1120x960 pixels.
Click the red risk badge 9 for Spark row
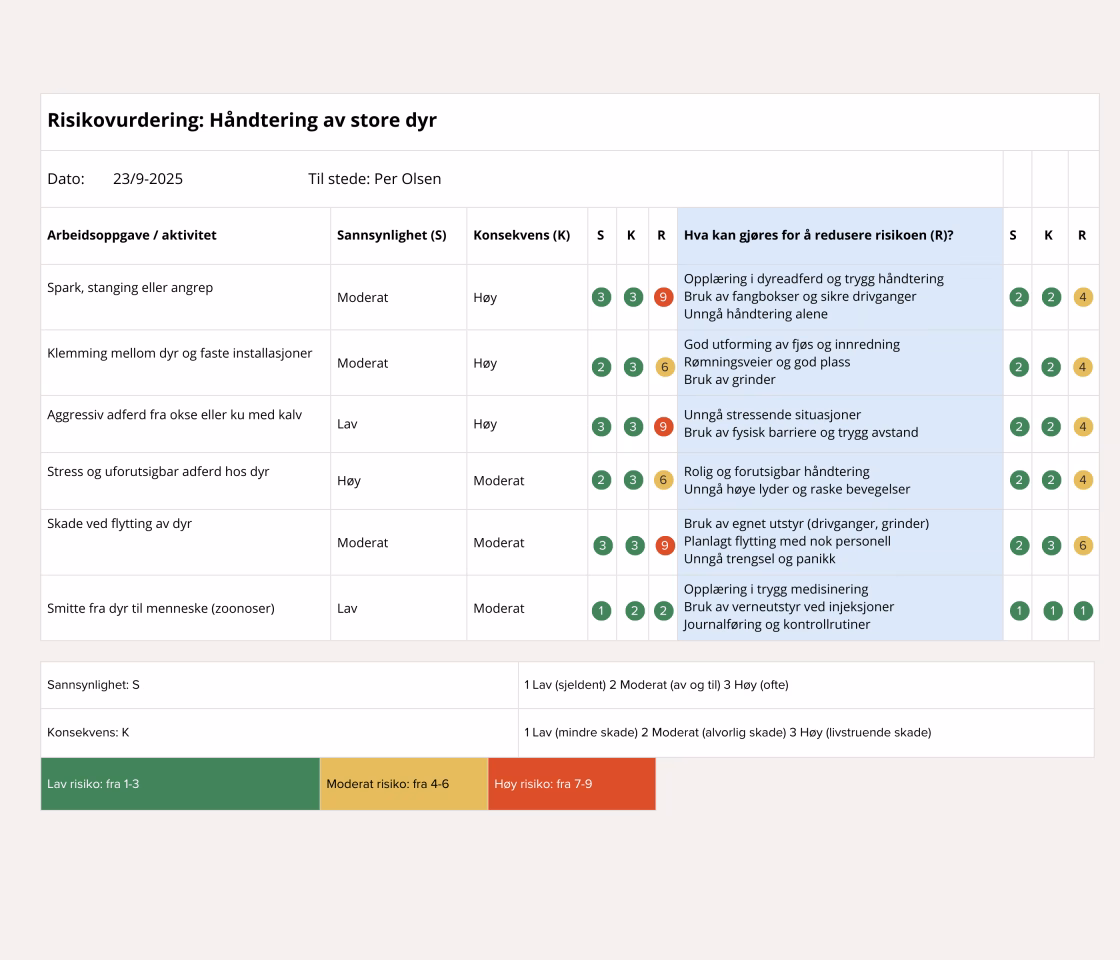click(662, 297)
